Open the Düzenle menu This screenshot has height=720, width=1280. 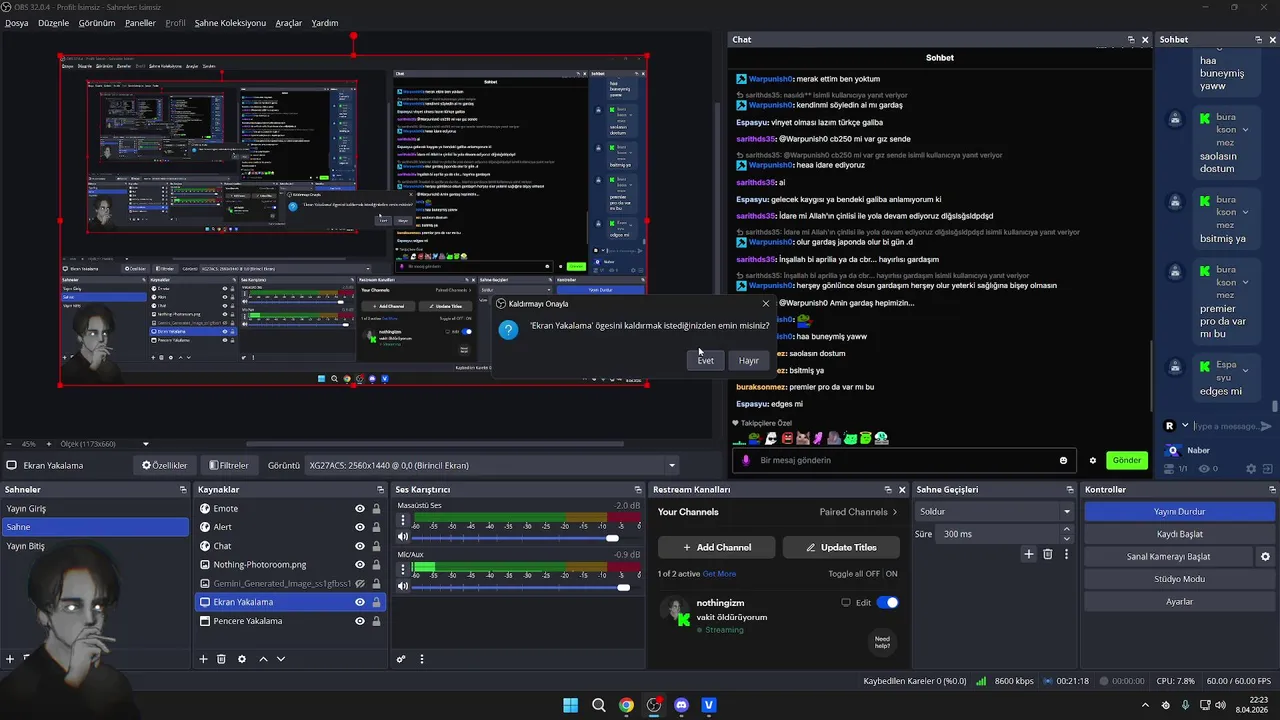tap(53, 23)
